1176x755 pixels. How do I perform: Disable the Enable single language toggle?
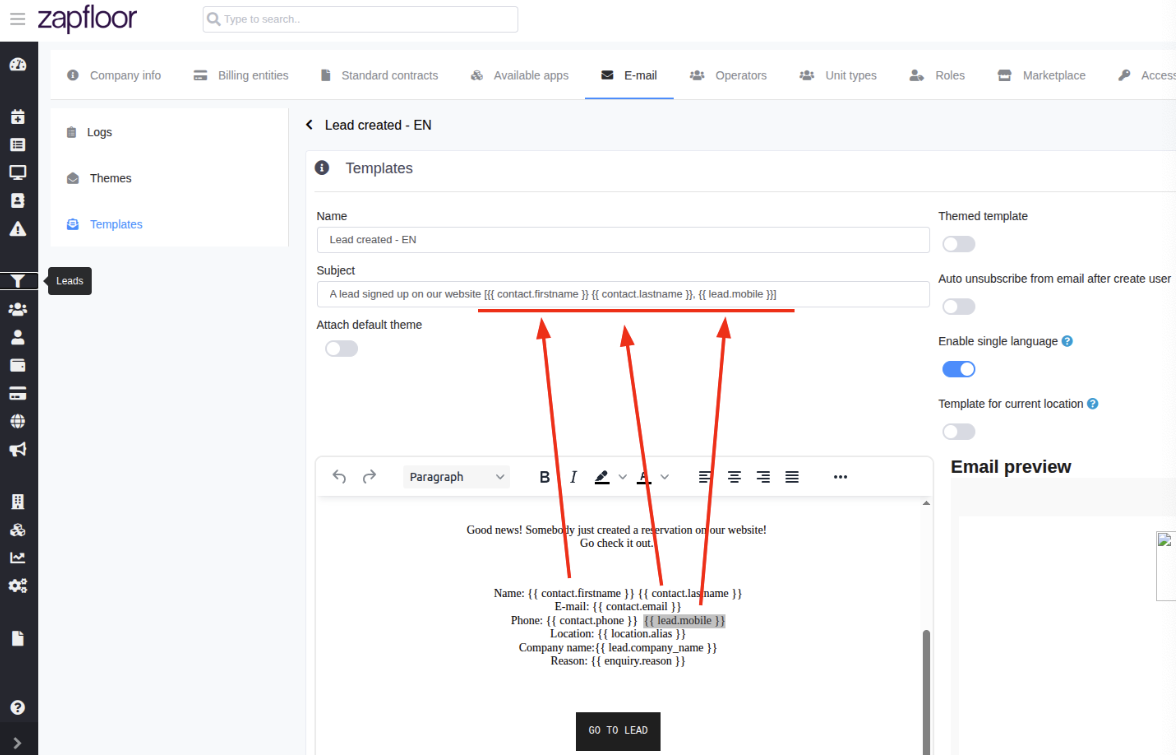(x=957, y=368)
